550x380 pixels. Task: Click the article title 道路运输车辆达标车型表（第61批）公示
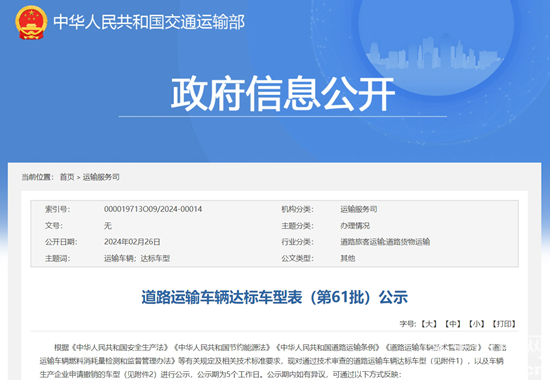point(275,298)
